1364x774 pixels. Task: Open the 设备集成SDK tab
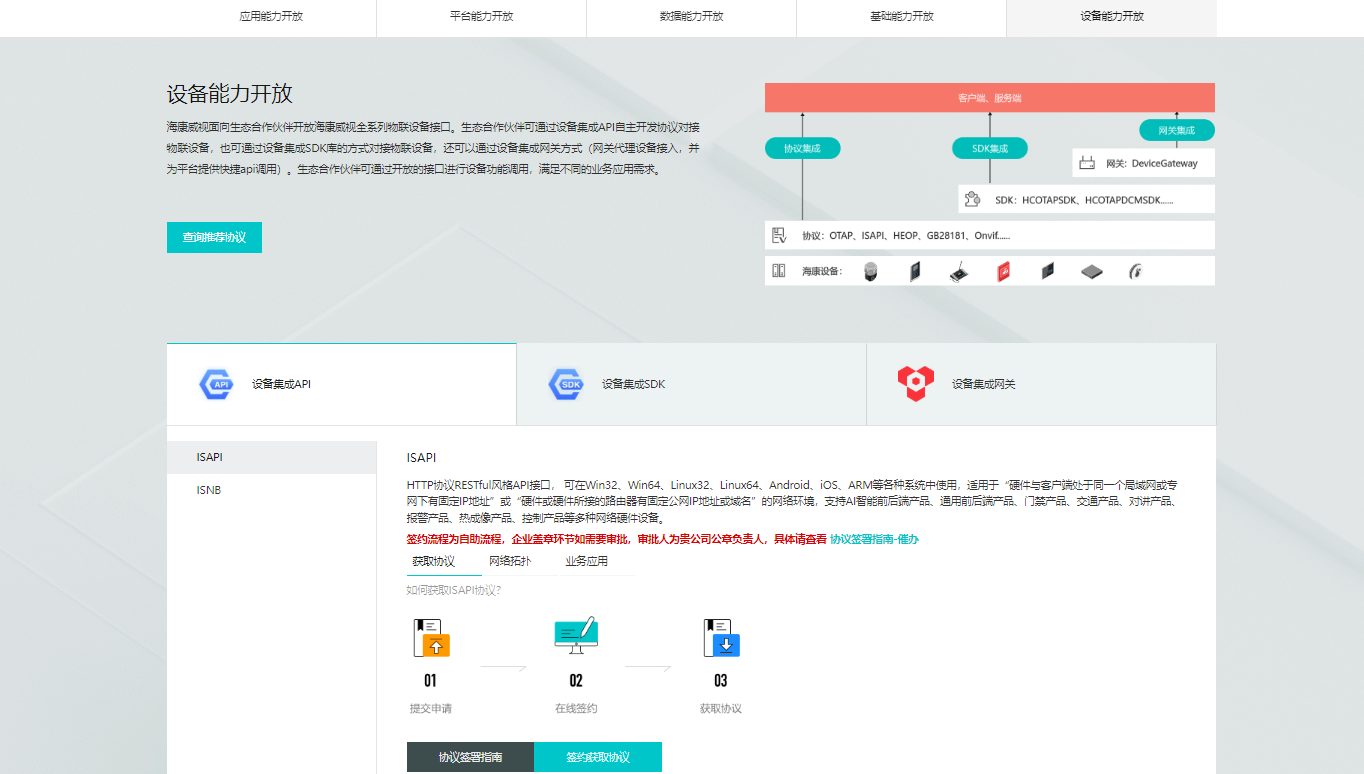click(x=691, y=384)
